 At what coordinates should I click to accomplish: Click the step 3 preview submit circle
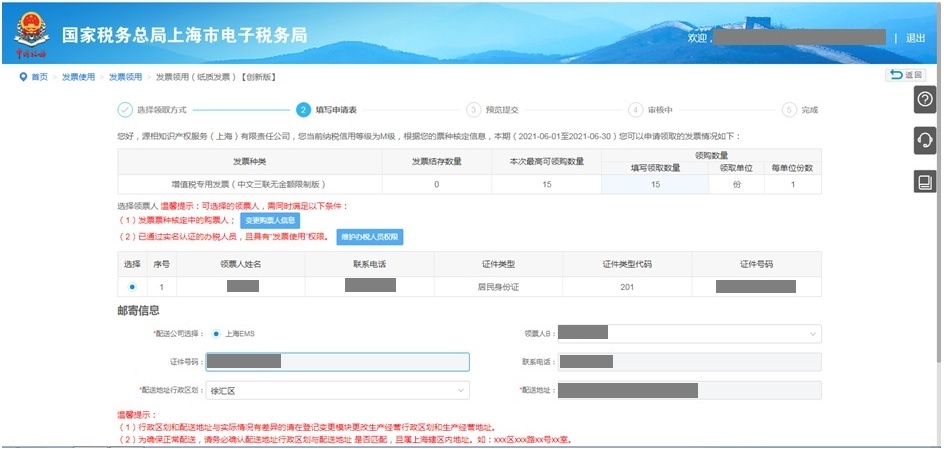pos(473,110)
